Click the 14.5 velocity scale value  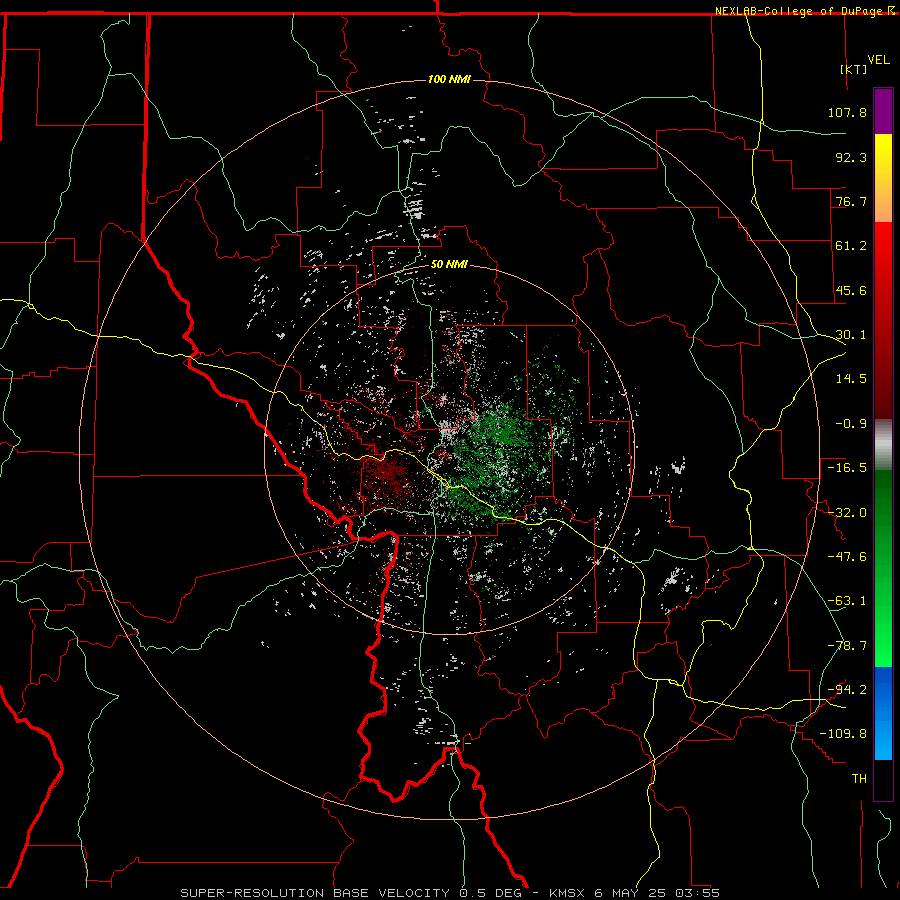coord(851,379)
